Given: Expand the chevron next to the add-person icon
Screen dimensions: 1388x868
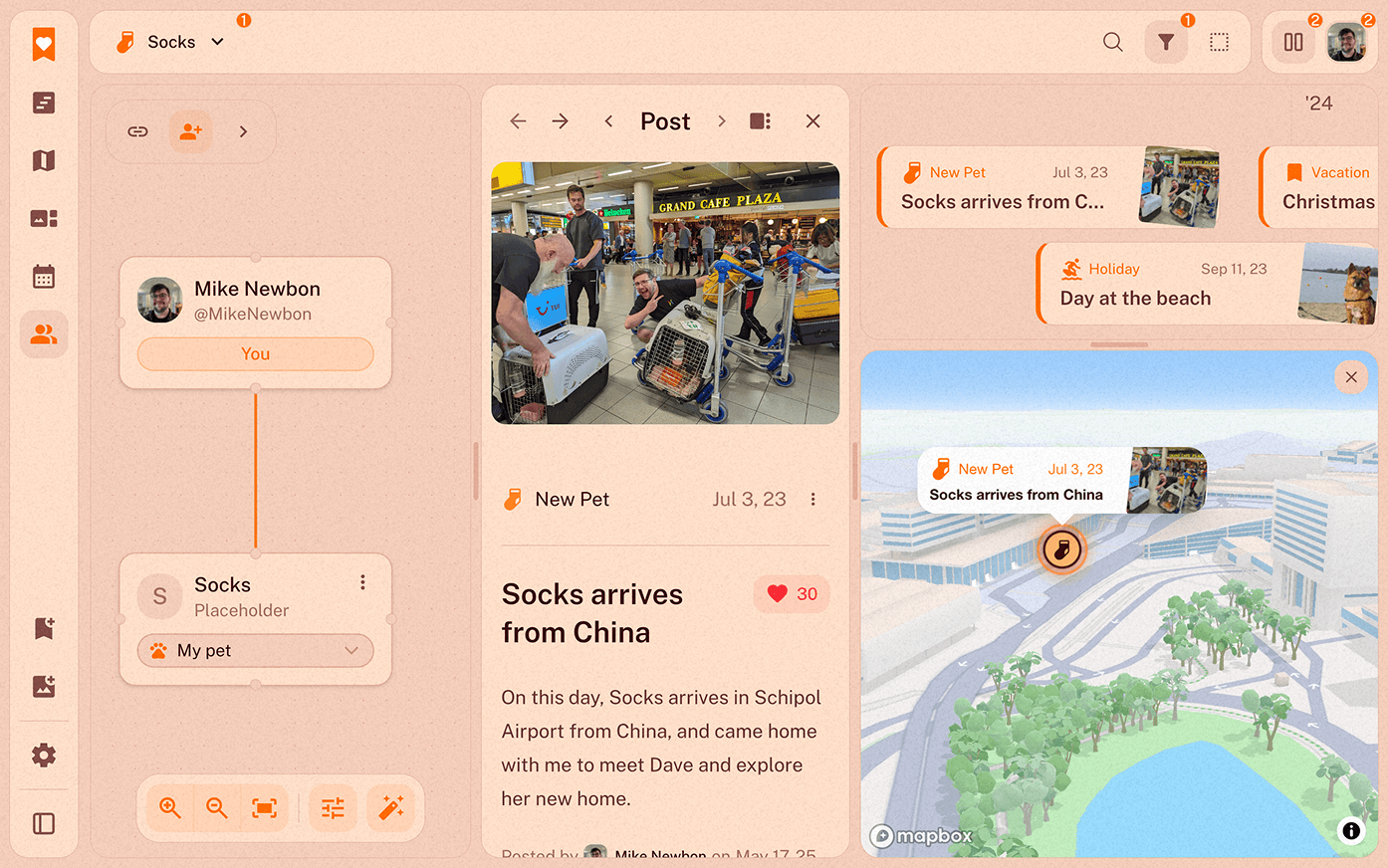Looking at the screenshot, I should tap(244, 130).
